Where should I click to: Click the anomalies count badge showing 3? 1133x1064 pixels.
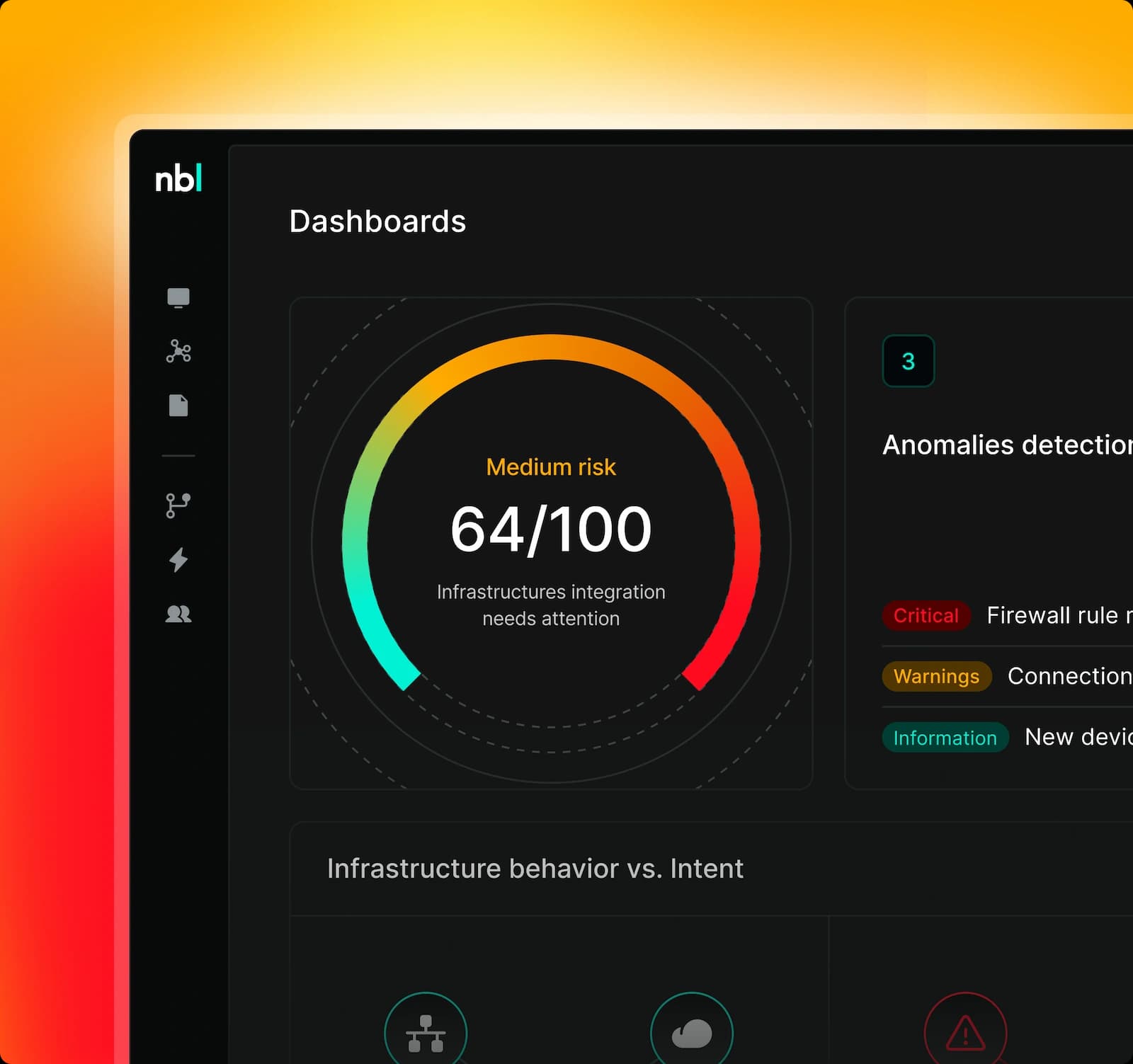pyautogui.click(x=908, y=361)
